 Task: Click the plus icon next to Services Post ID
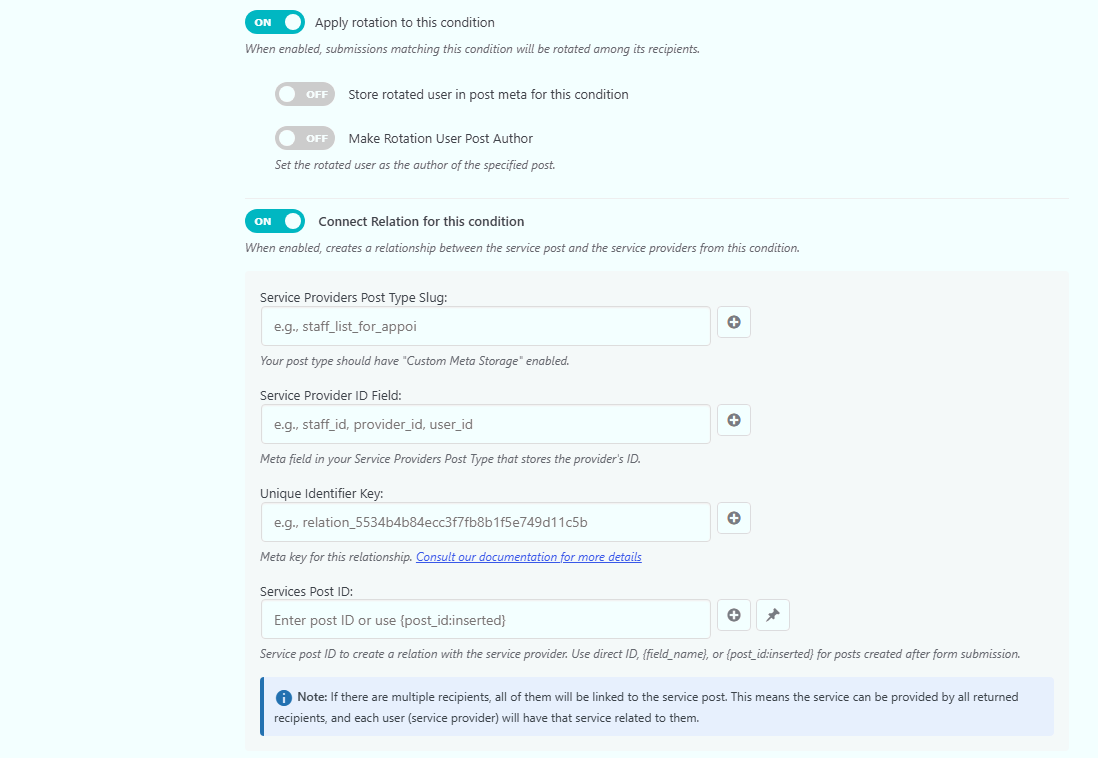[x=734, y=615]
